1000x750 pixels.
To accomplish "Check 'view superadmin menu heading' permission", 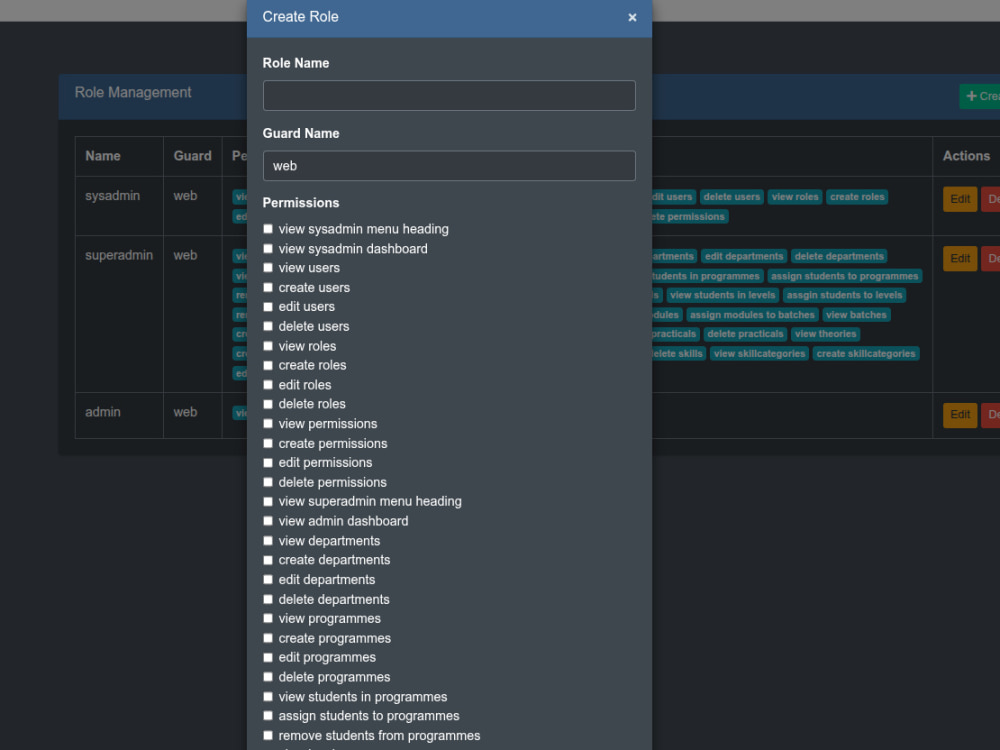I will click(268, 502).
